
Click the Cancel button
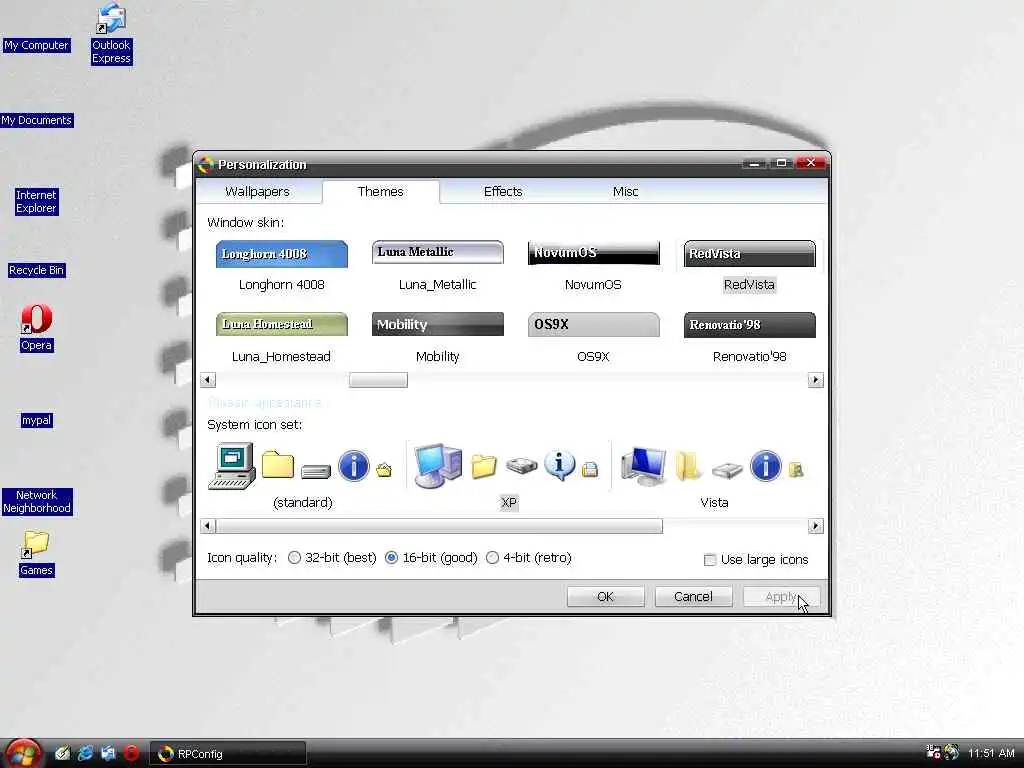[693, 596]
